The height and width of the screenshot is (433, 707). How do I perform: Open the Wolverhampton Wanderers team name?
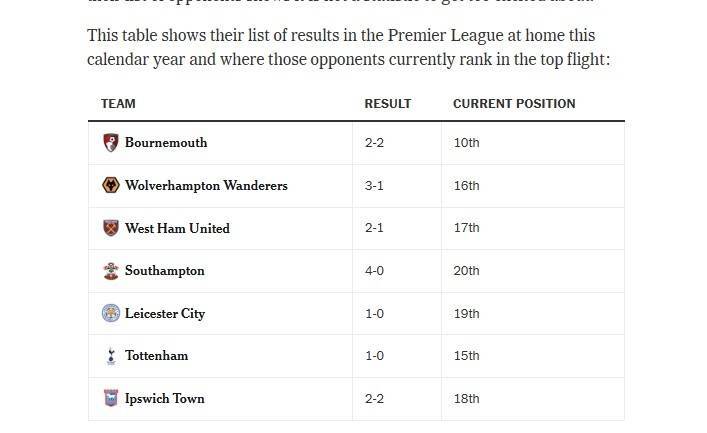206,186
